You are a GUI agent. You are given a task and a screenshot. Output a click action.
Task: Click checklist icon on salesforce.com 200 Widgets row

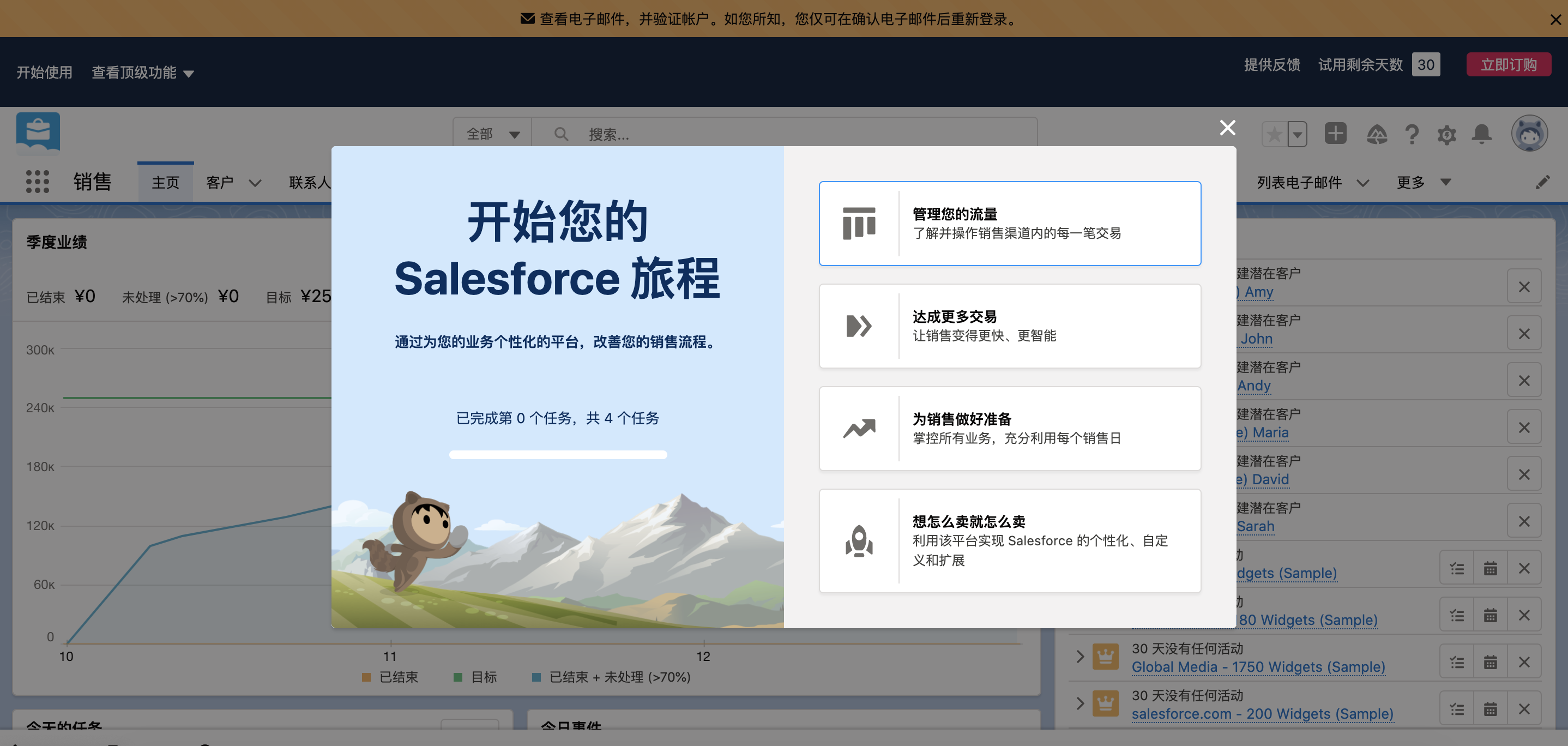(1456, 708)
